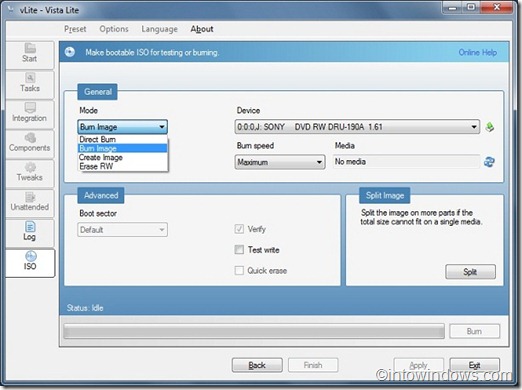
Task: Click the Advanced group label
Action: [101, 195]
